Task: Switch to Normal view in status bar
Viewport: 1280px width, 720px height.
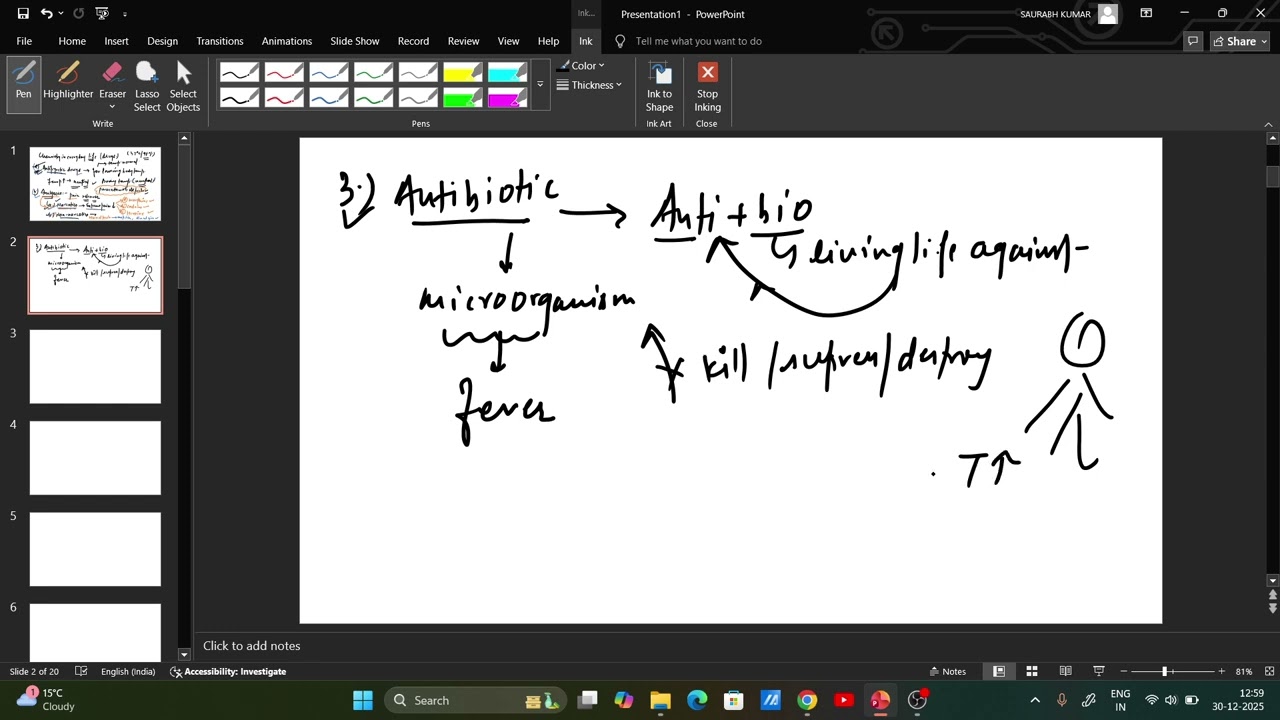Action: click(998, 671)
